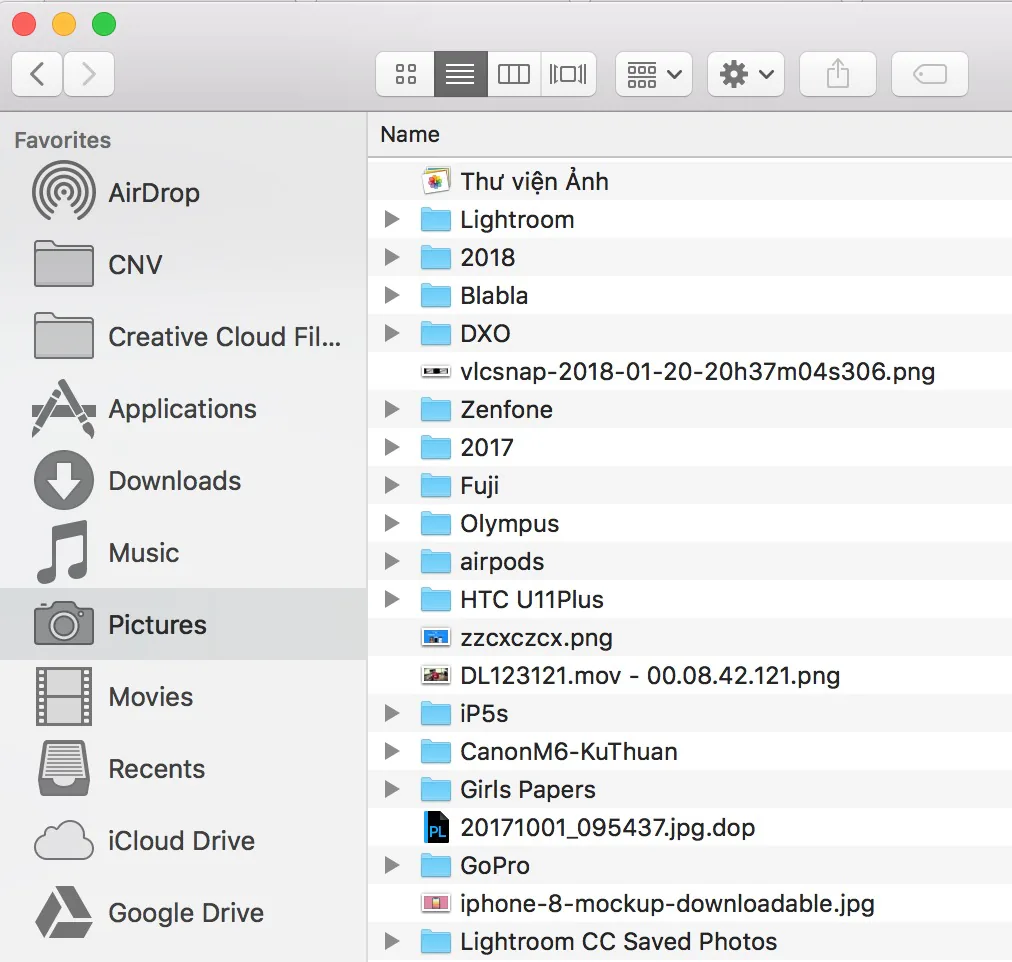Open Movies in the sidebar
This screenshot has width=1012, height=962.
183,697
